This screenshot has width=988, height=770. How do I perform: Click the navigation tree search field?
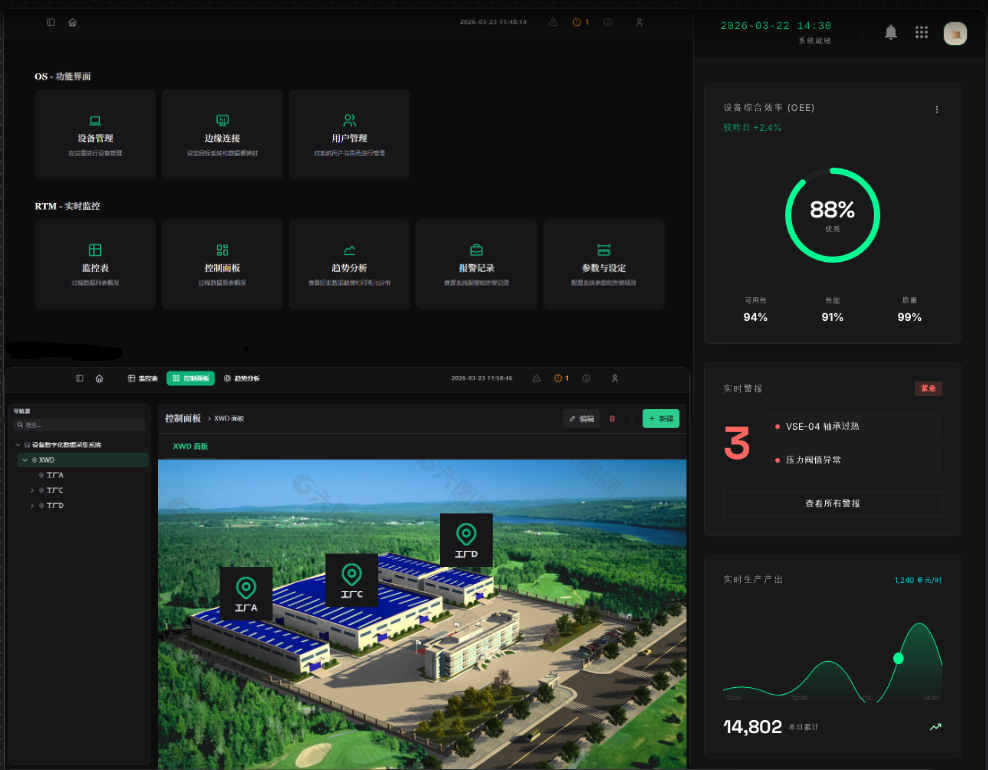tap(80, 425)
